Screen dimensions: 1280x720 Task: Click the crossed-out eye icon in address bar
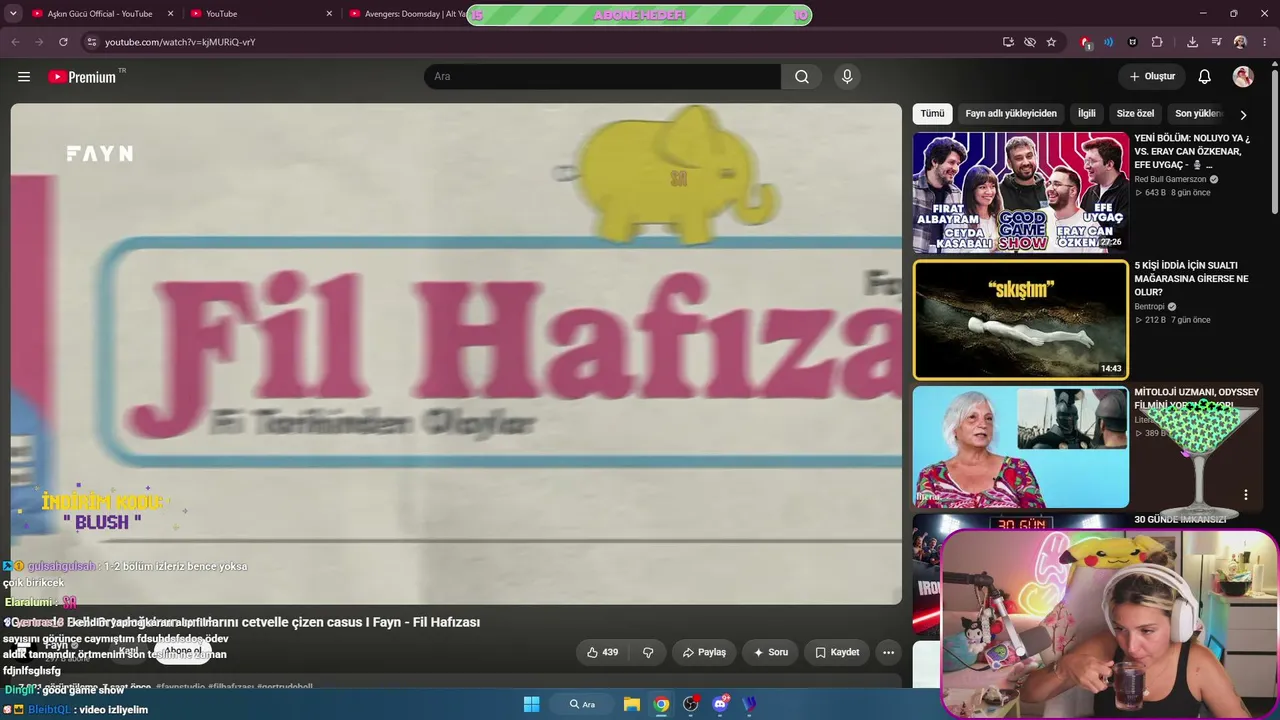point(1030,42)
